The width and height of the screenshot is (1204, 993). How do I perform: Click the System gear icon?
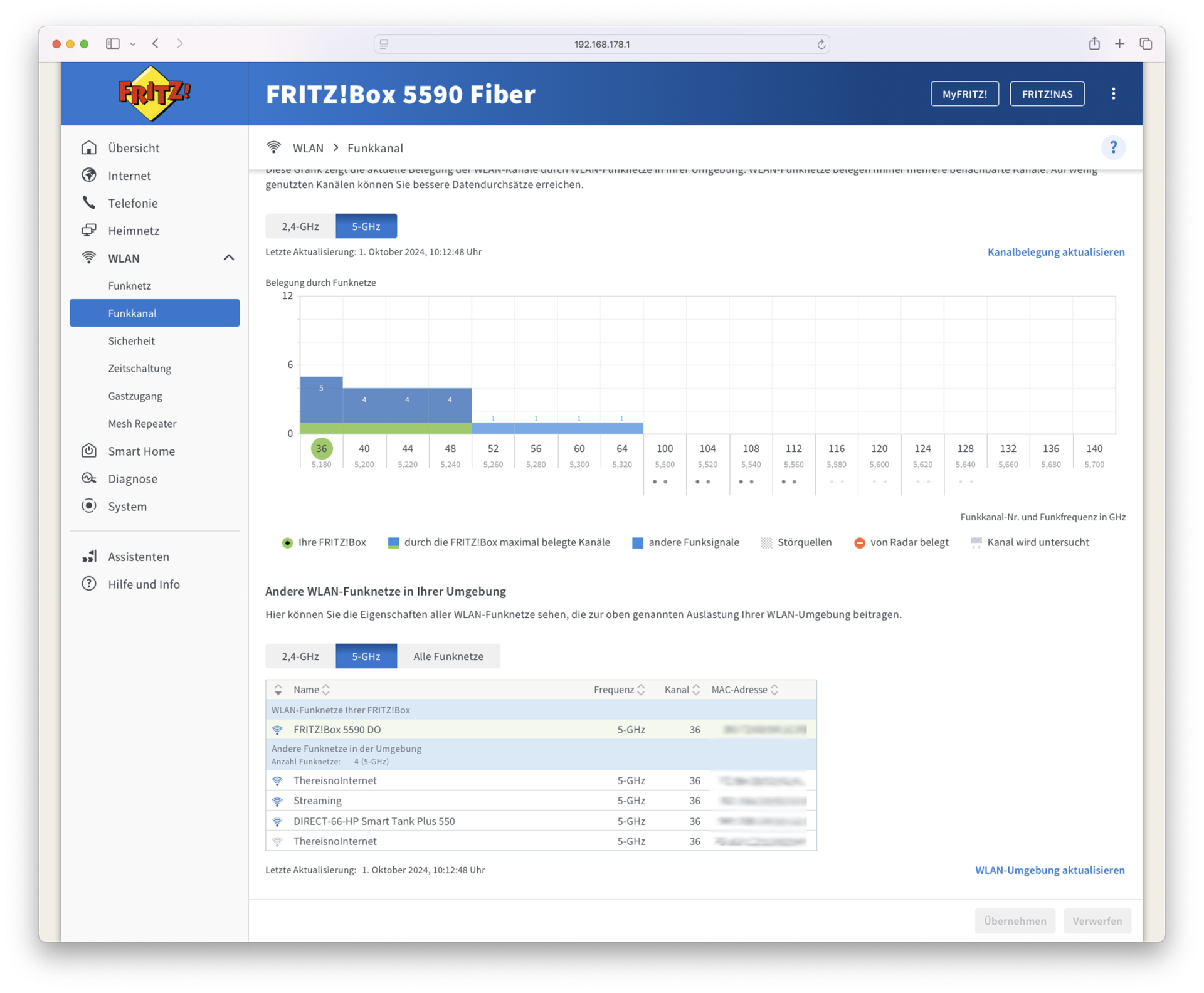click(x=89, y=506)
